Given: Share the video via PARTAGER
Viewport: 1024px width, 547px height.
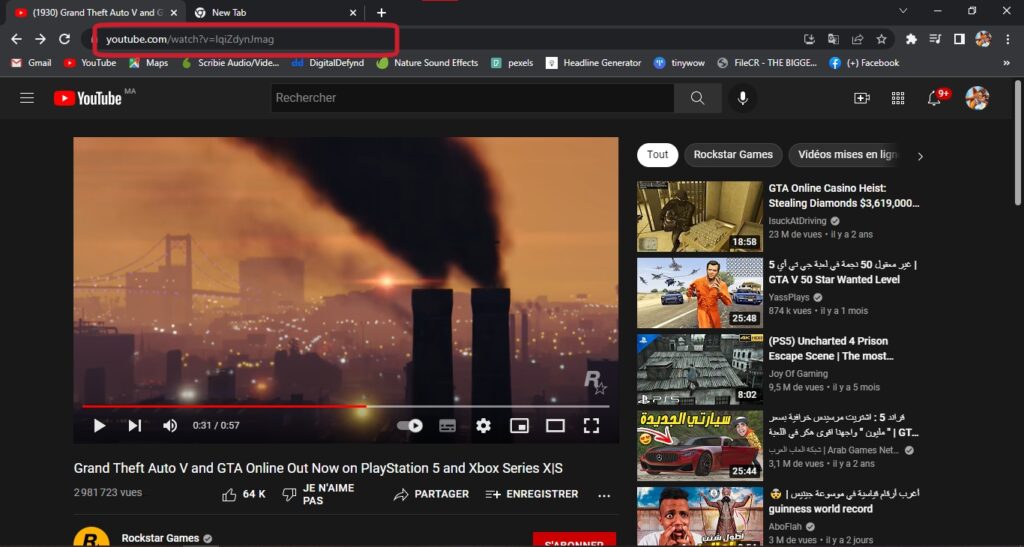Looking at the screenshot, I should [431, 494].
